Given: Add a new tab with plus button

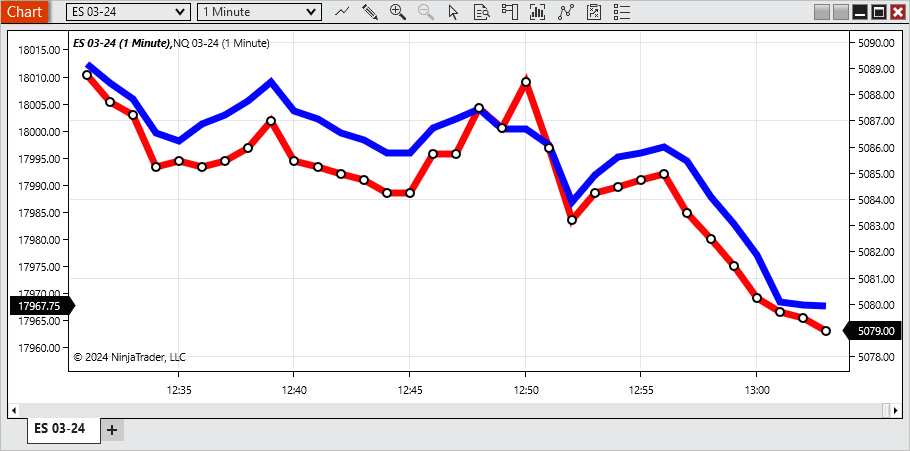Looking at the screenshot, I should click(x=112, y=430).
